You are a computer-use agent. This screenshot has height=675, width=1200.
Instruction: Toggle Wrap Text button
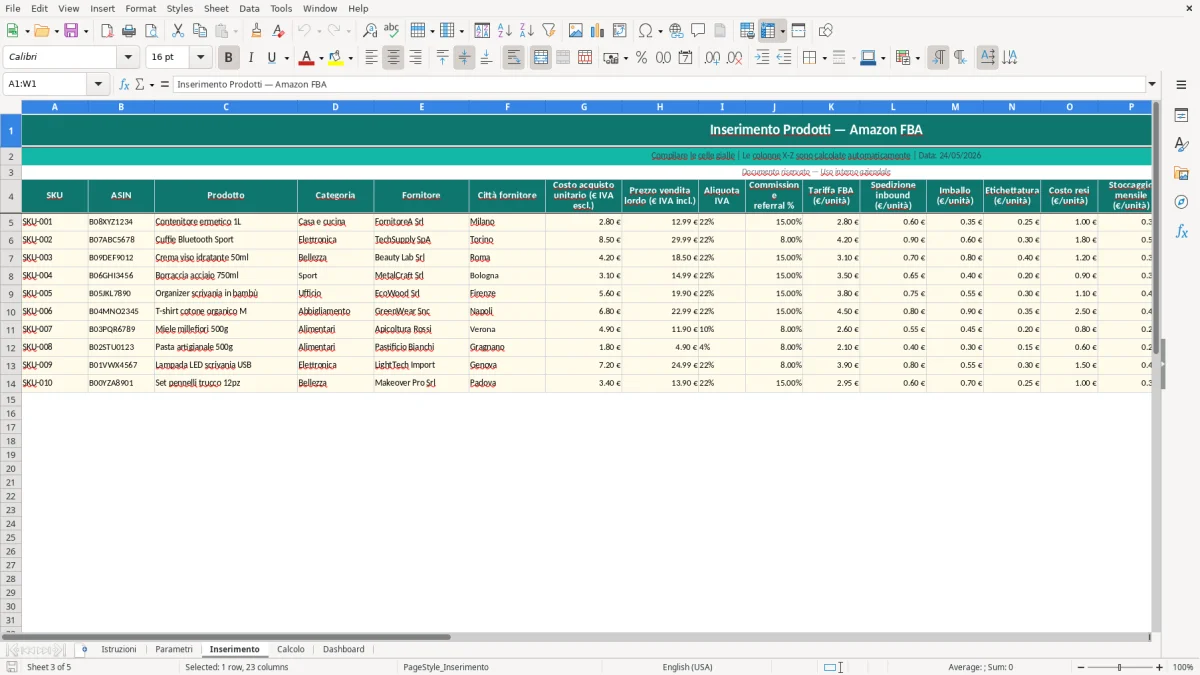click(x=513, y=57)
